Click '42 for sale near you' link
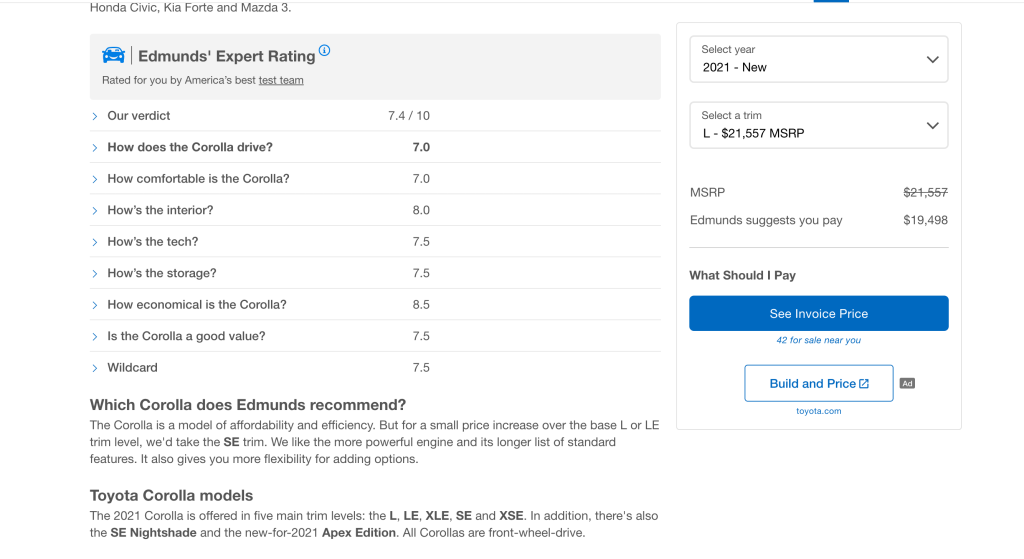The height and width of the screenshot is (559, 1024). (x=818, y=340)
